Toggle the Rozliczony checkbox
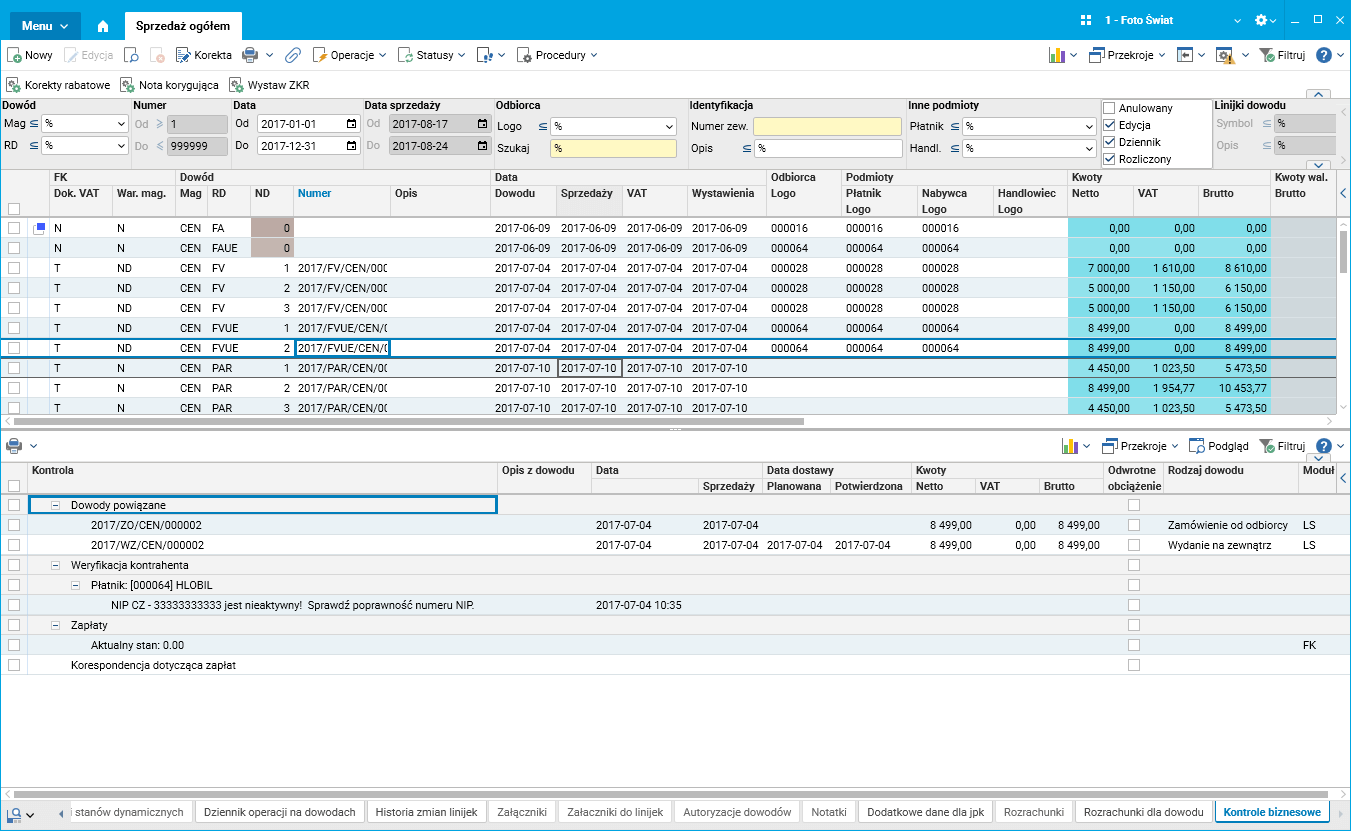Image resolution: width=1351 pixels, height=831 pixels. [x=1109, y=159]
